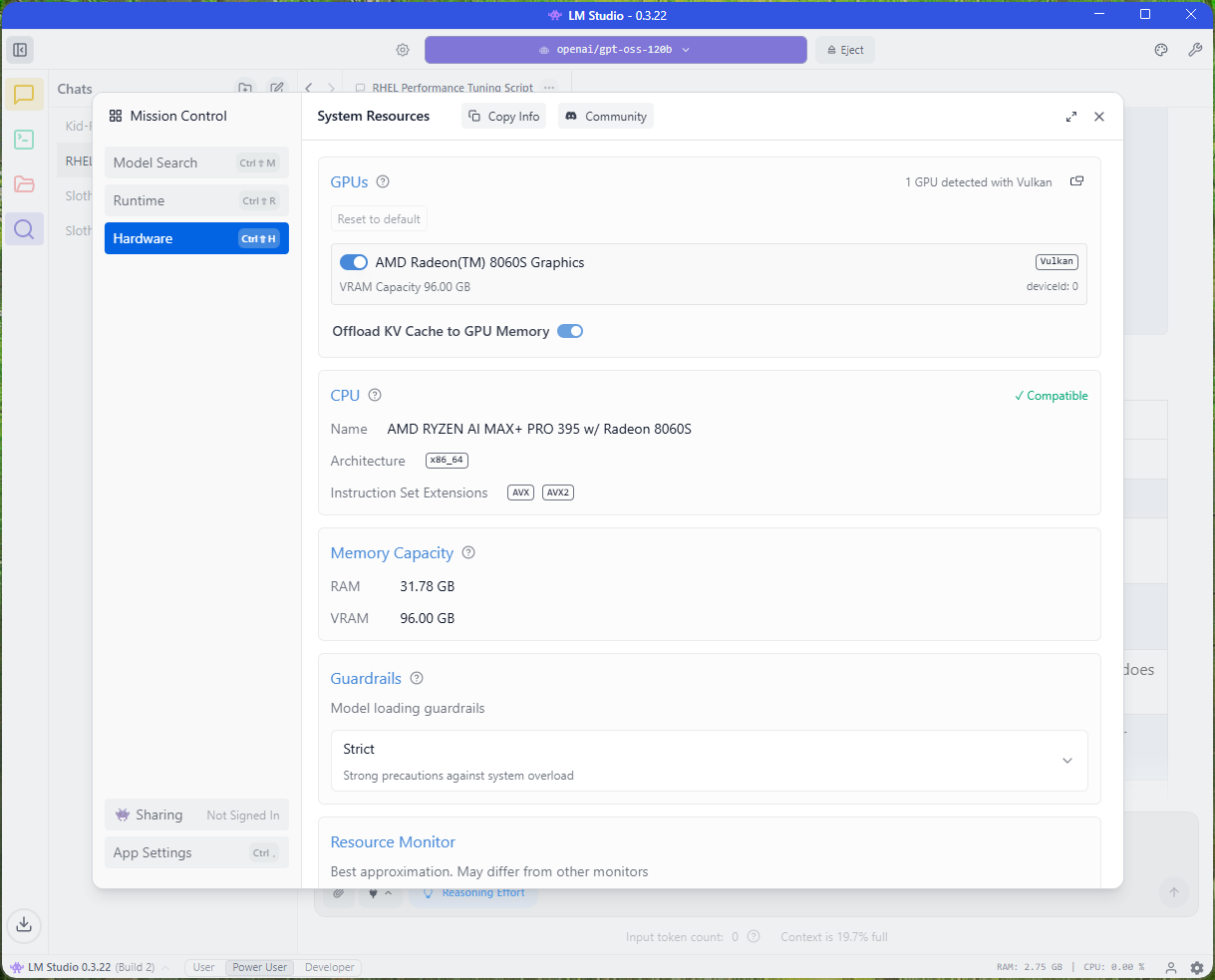
Task: Open App Settings in Mission Control
Action: tap(196, 852)
